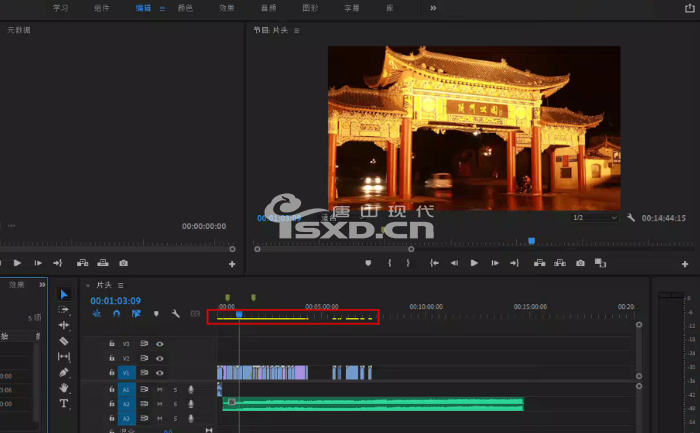Open 节目: 片头 Program Monitor panel menu
Image resolution: width=700 pixels, height=433 pixels.
[297, 31]
